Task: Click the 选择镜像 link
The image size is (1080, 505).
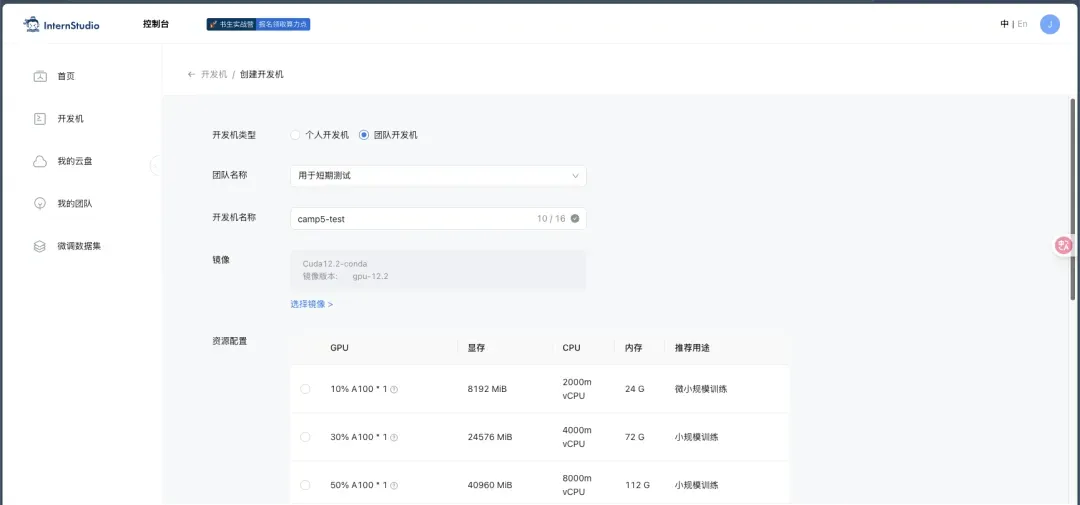Action: coord(311,304)
